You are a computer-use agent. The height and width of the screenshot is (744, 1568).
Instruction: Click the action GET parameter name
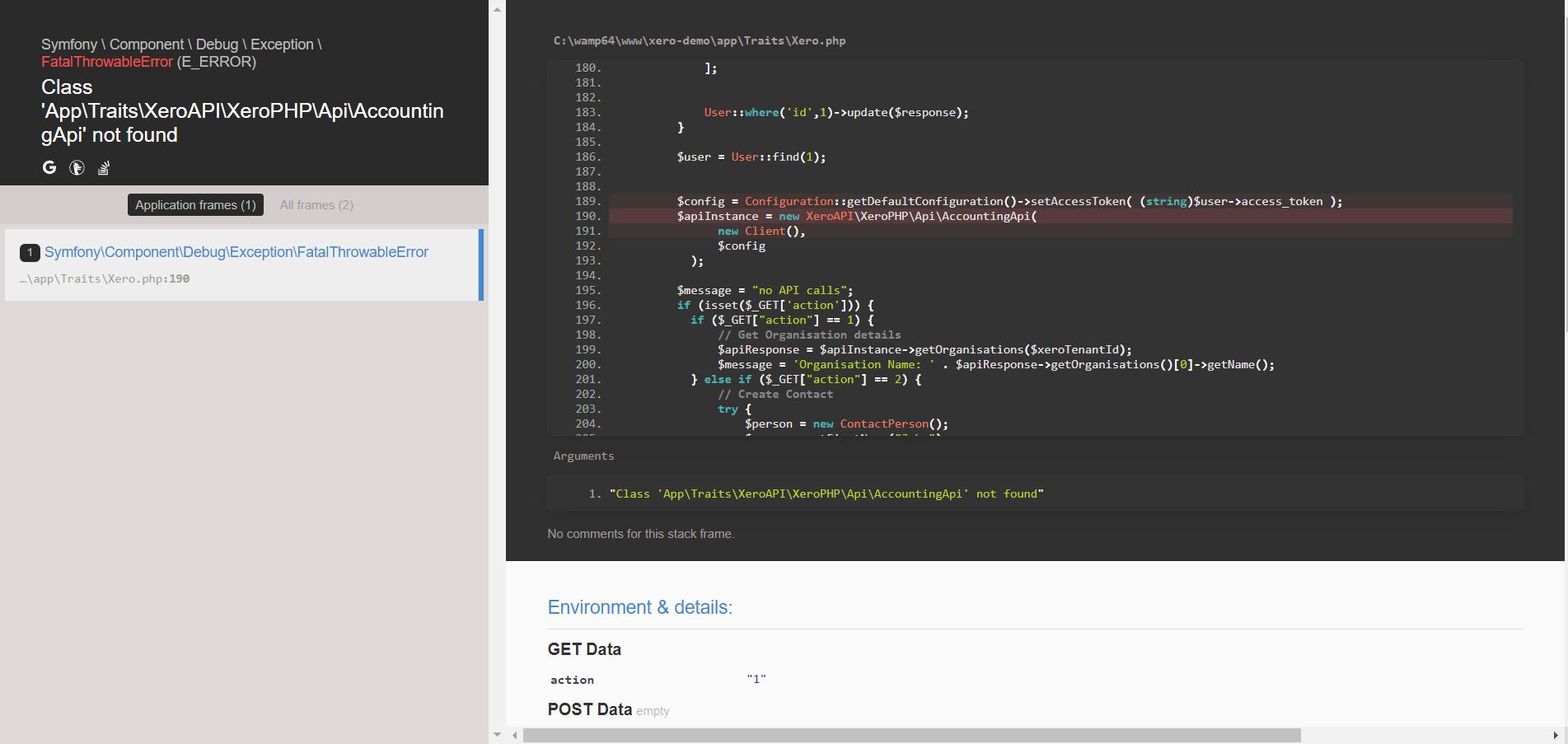point(572,680)
